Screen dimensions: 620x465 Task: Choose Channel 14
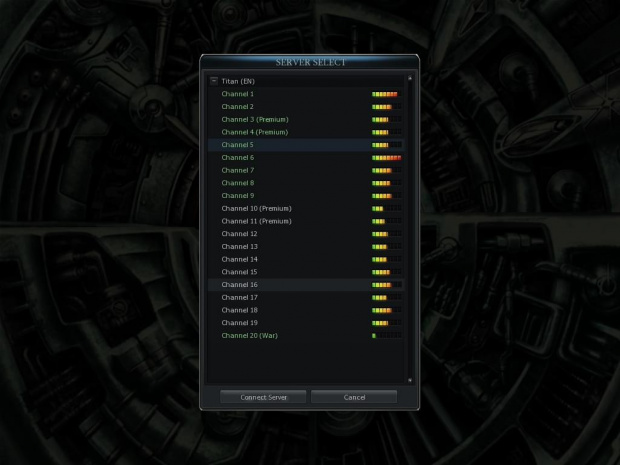pyautogui.click(x=306, y=259)
